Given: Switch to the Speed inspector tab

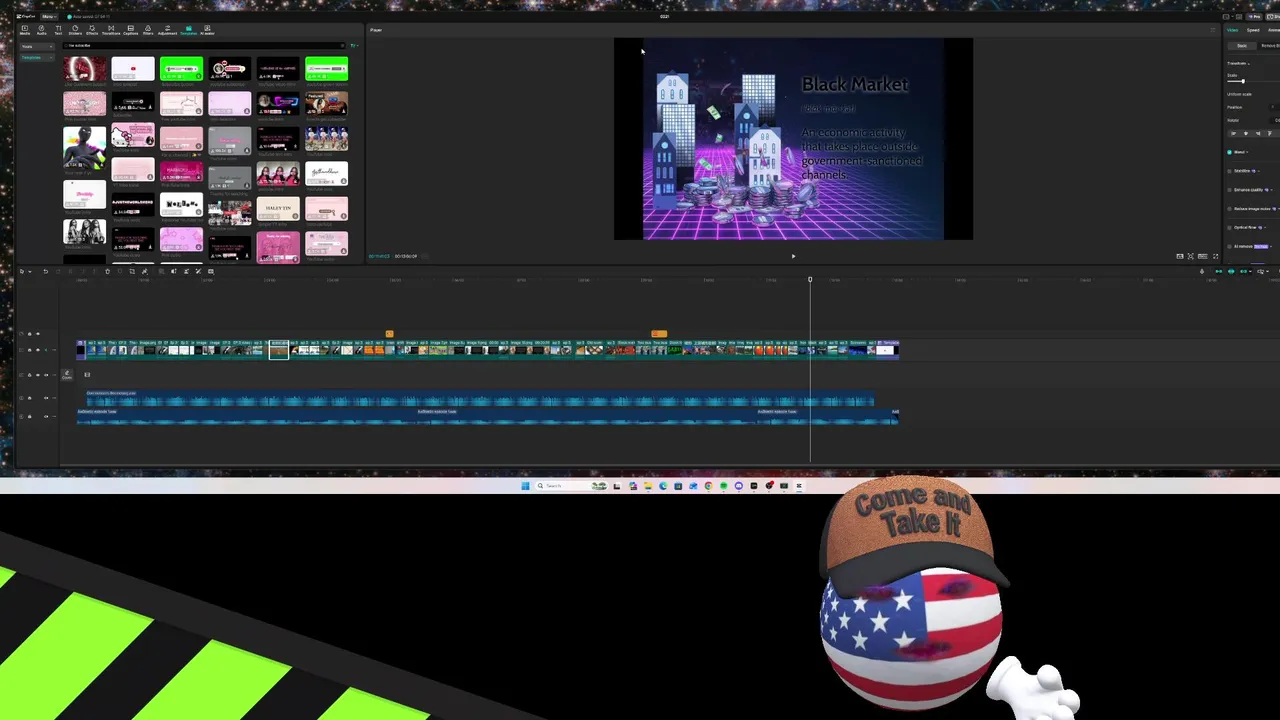Looking at the screenshot, I should tap(1253, 30).
